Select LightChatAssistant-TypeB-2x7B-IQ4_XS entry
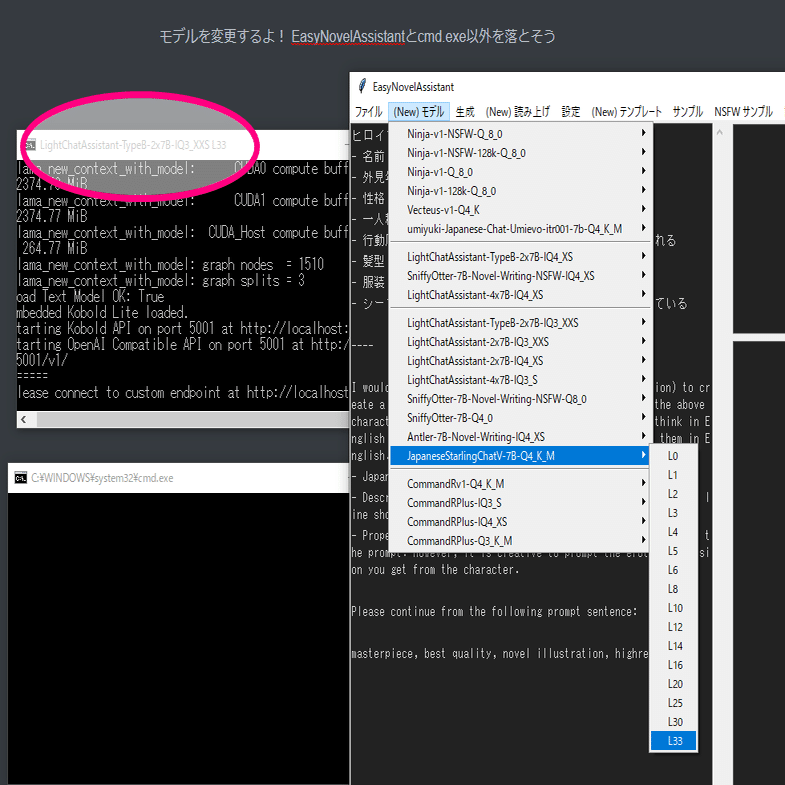This screenshot has width=785, height=785. pyautogui.click(x=521, y=257)
